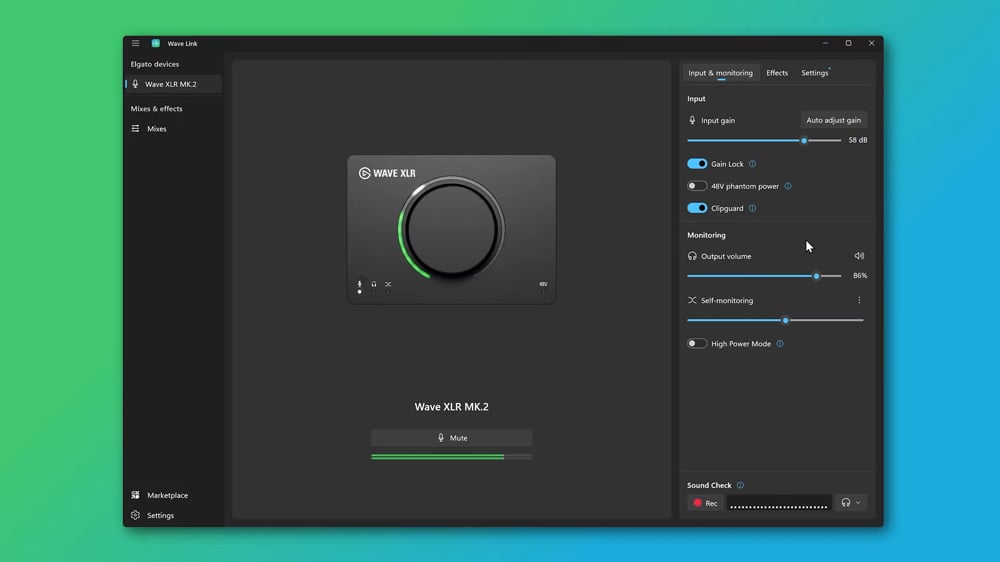Image resolution: width=1000 pixels, height=562 pixels.
Task: Select microphone mode icon on device image
Action: tap(360, 285)
